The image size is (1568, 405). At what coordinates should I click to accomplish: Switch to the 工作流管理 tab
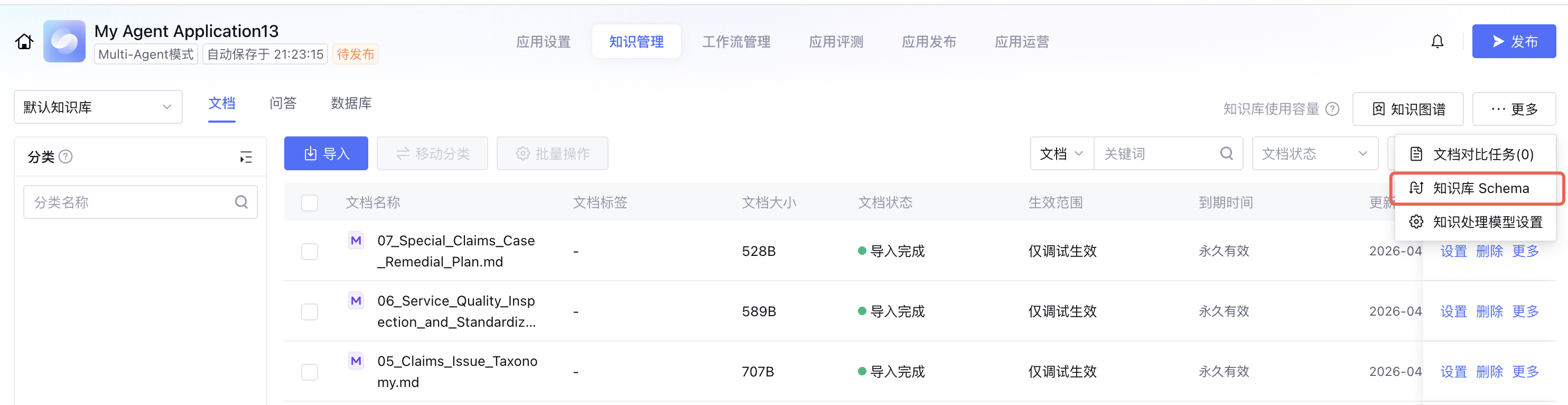click(x=736, y=41)
